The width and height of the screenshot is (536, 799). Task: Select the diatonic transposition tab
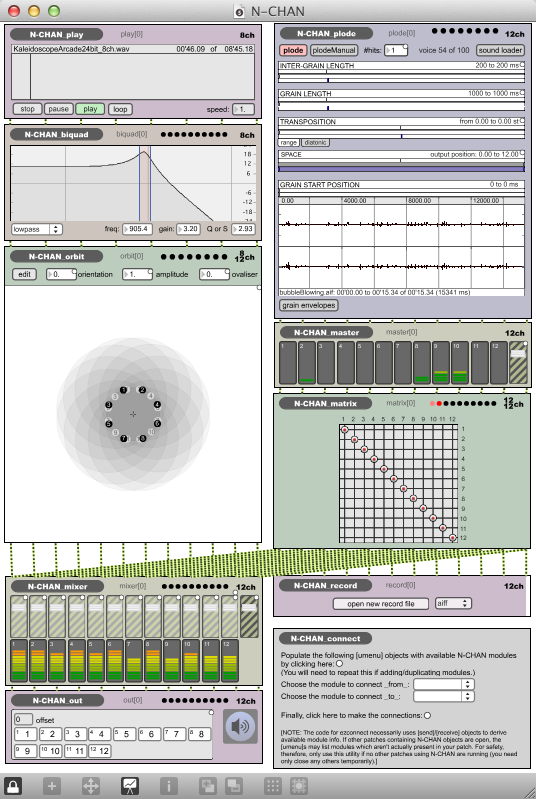point(315,143)
